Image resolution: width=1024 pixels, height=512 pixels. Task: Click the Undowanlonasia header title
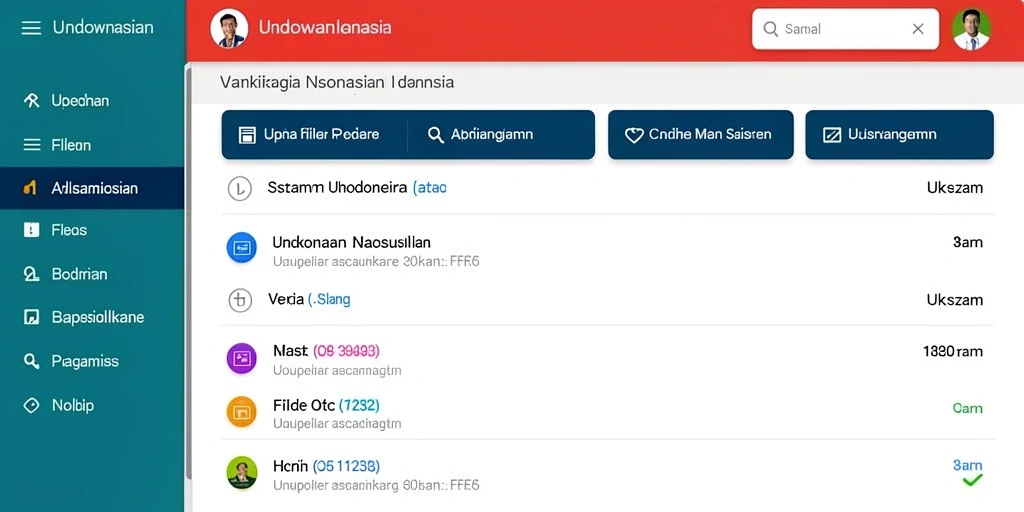[x=325, y=27]
